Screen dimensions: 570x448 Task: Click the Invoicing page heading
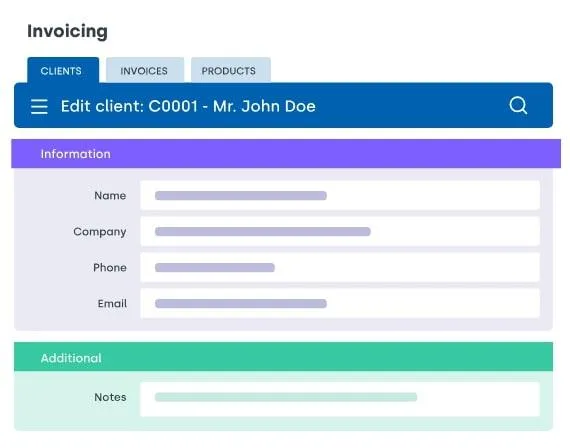point(67,31)
